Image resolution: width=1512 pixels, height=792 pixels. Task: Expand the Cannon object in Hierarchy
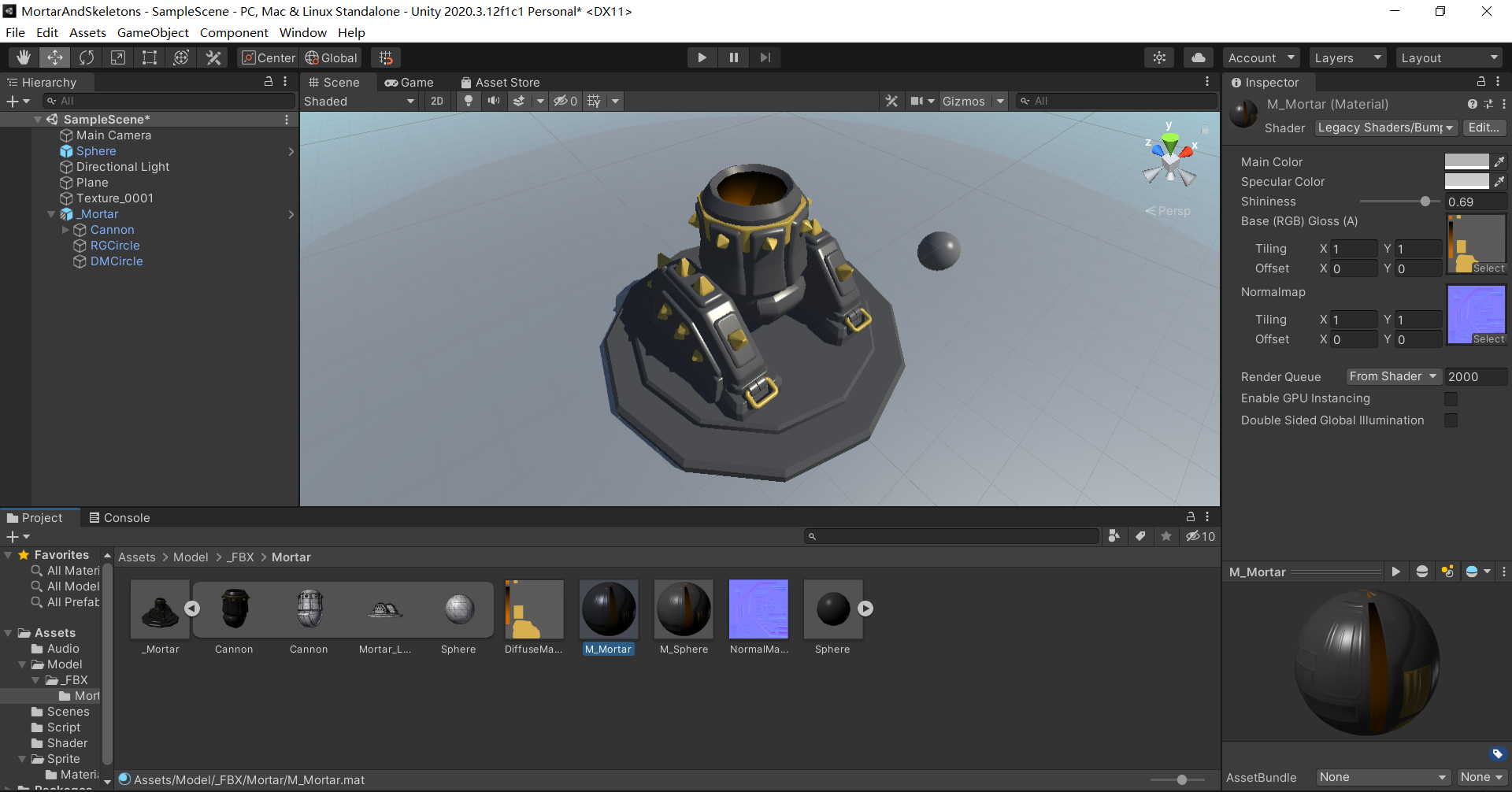(x=65, y=230)
